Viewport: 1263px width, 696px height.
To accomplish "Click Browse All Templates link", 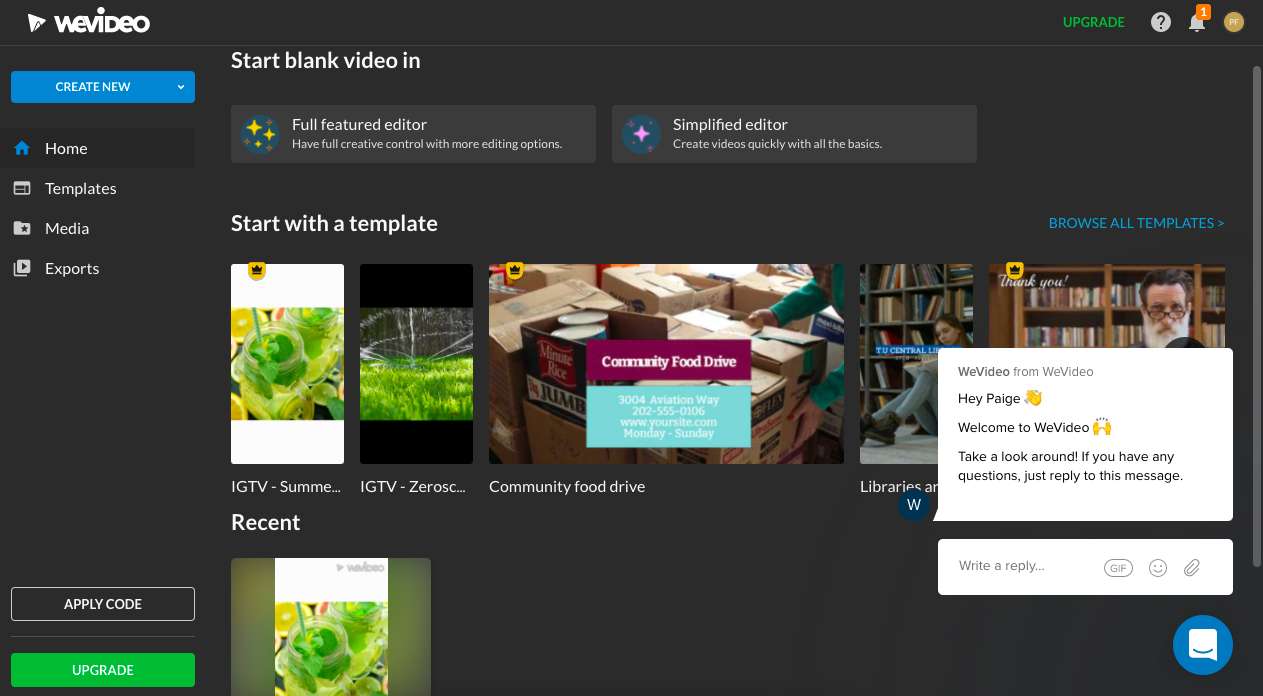I will 1136,223.
